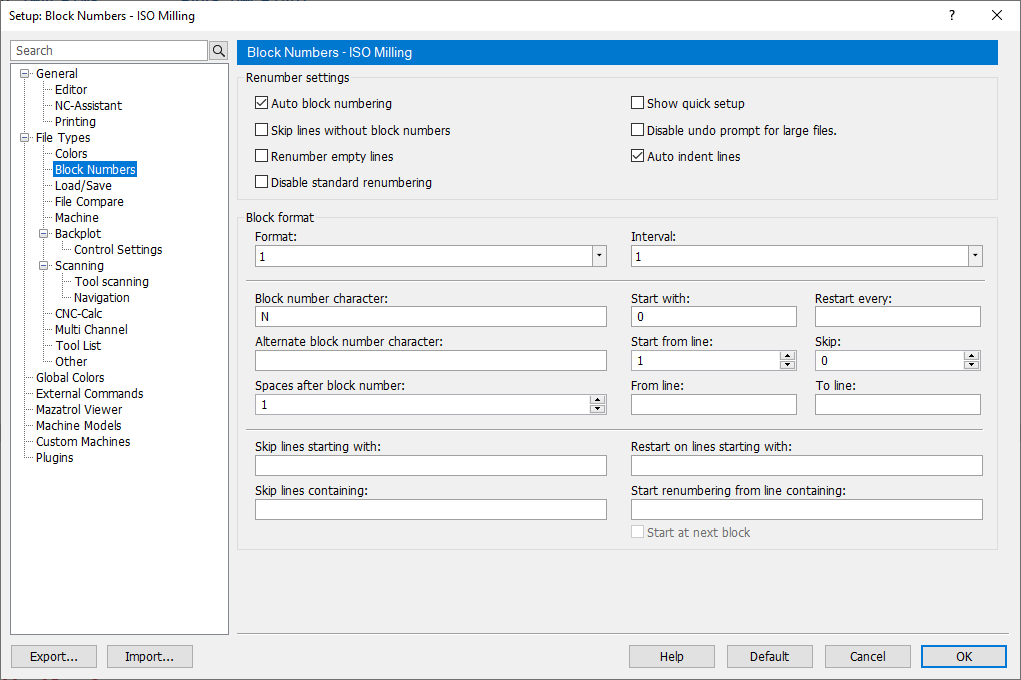Select Load/Save tree item

point(83,186)
